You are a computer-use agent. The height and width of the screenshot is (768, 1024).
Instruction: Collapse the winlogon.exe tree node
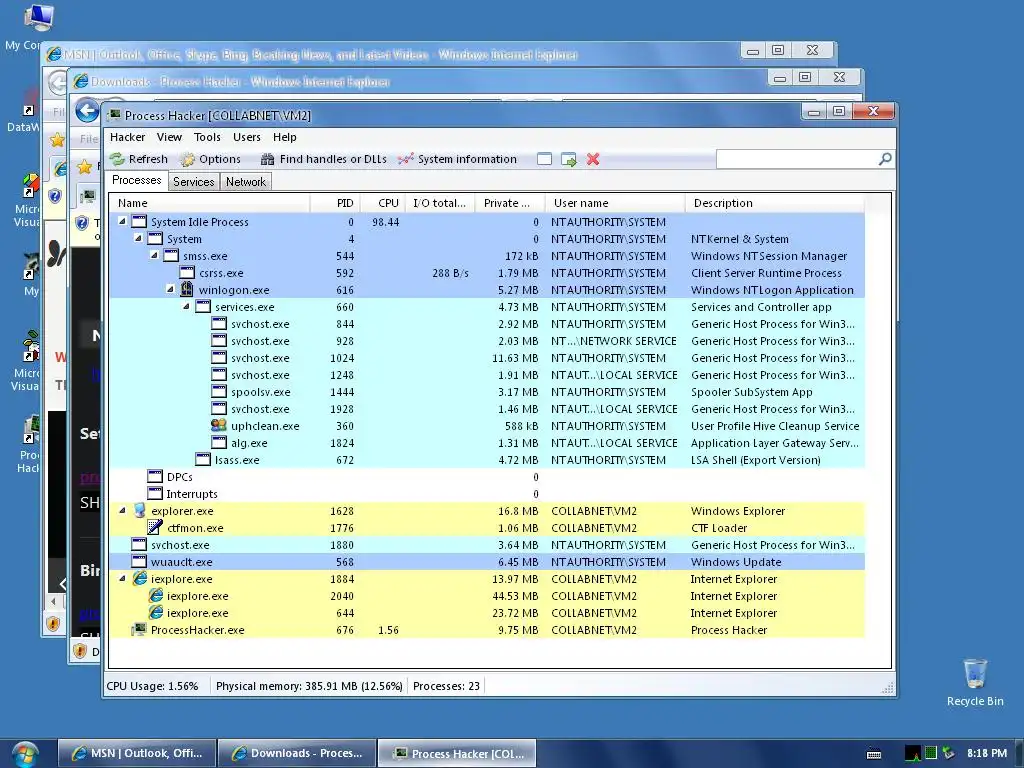(170, 289)
